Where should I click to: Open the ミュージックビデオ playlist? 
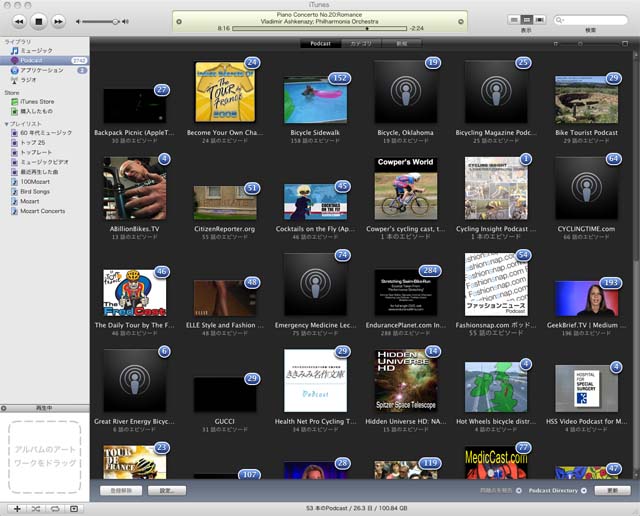point(45,162)
